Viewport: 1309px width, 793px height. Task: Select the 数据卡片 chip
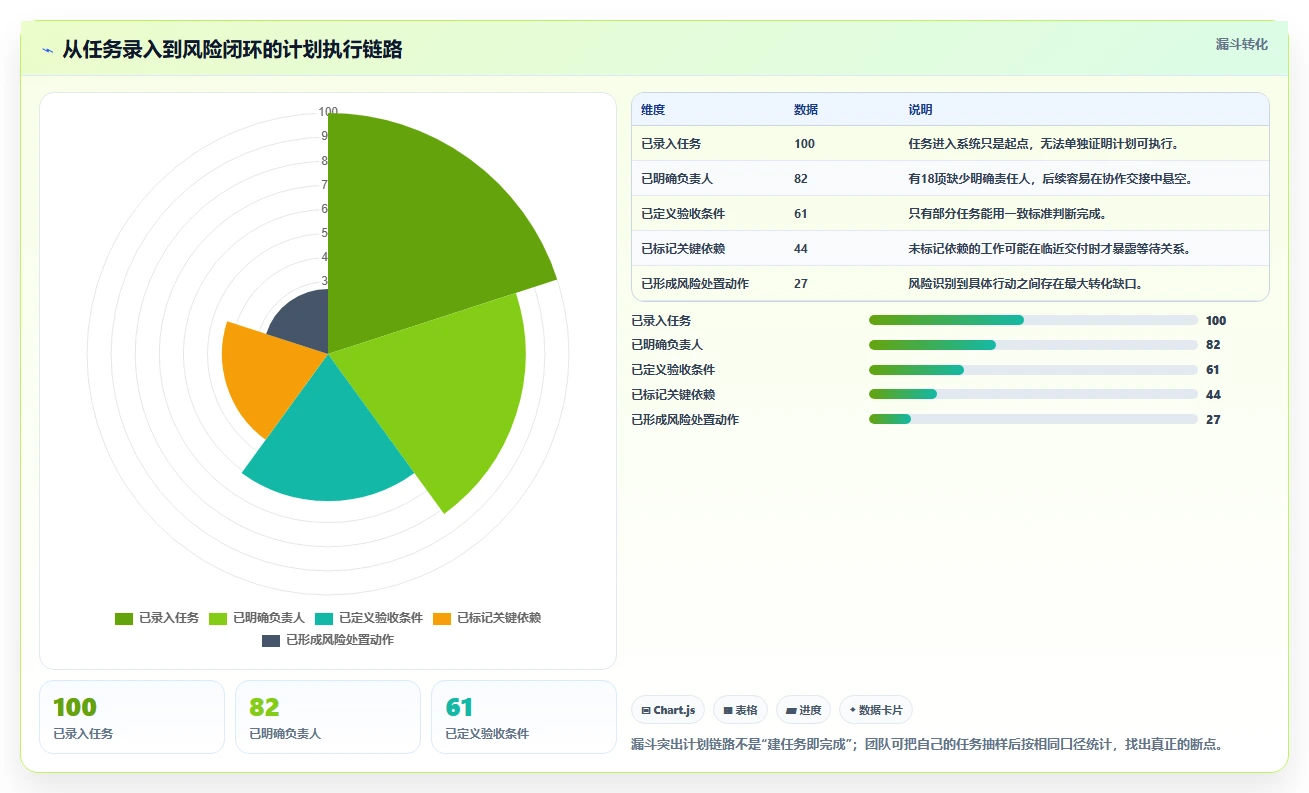(x=875, y=710)
